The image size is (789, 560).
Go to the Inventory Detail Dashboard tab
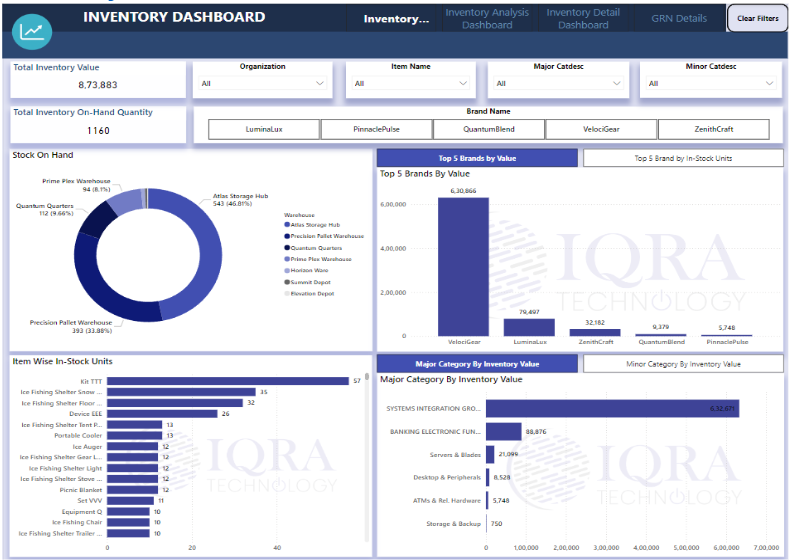583,18
